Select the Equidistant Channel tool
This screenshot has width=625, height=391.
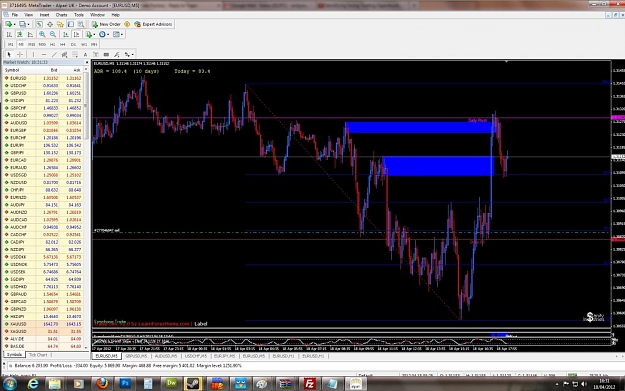pyautogui.click(x=65, y=54)
